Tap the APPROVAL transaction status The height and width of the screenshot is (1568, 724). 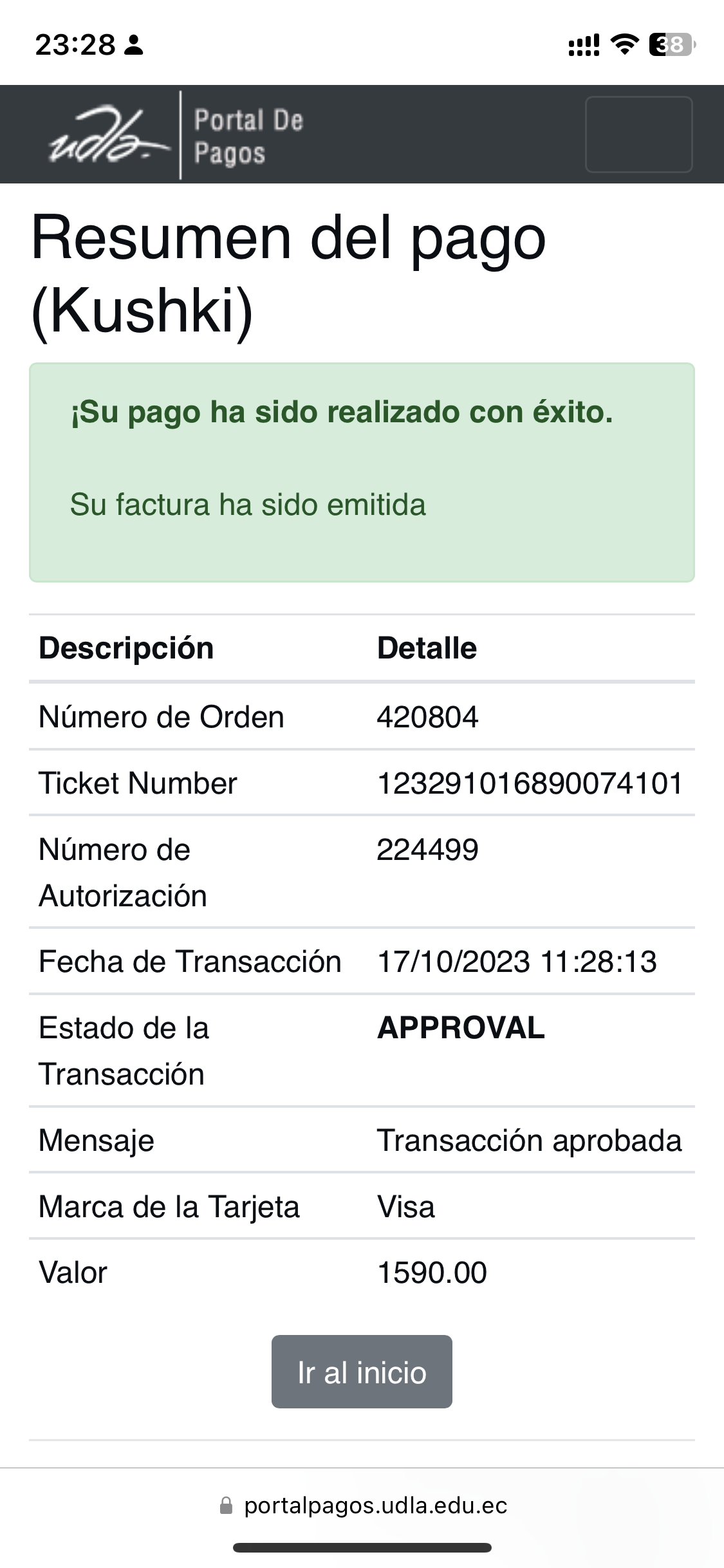461,1028
